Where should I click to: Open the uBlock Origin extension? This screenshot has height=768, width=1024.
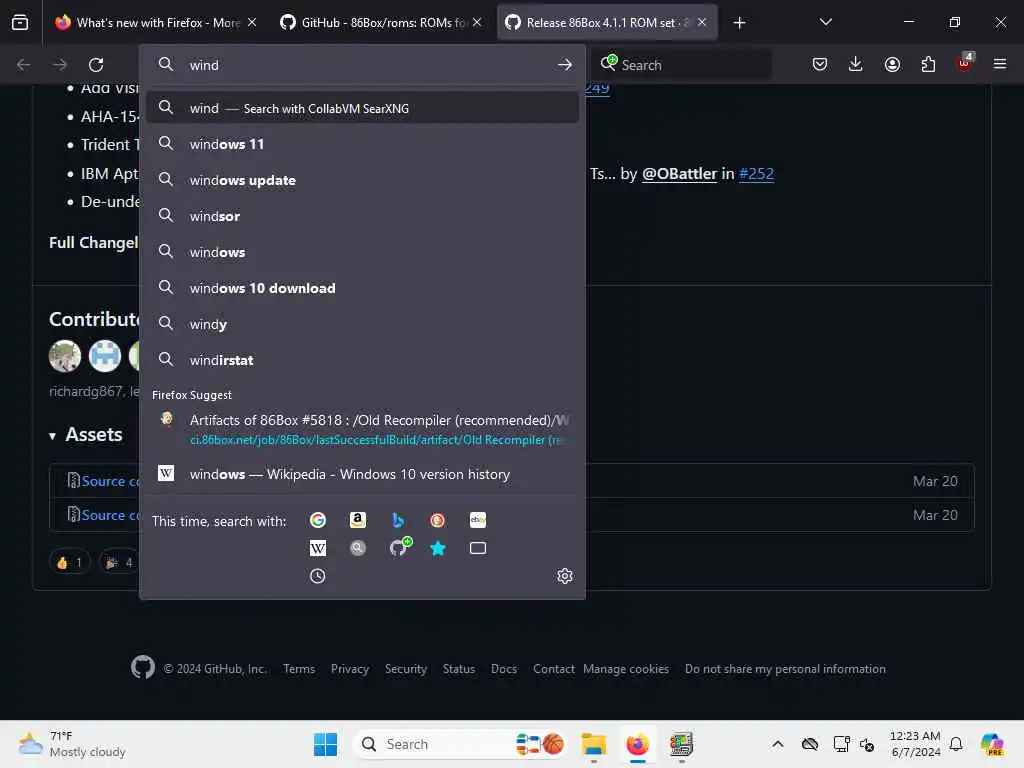click(x=965, y=63)
